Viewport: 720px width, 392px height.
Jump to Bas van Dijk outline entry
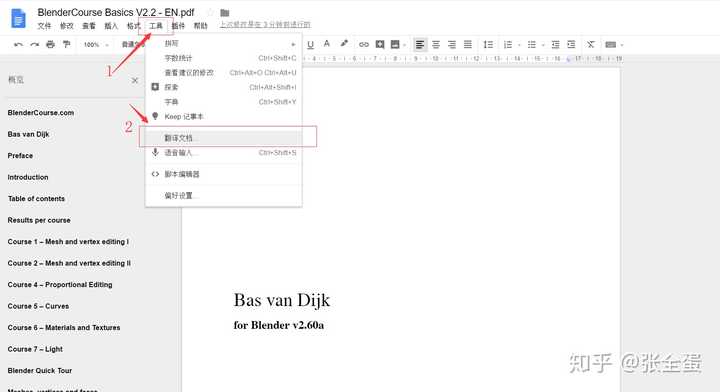click(28, 134)
